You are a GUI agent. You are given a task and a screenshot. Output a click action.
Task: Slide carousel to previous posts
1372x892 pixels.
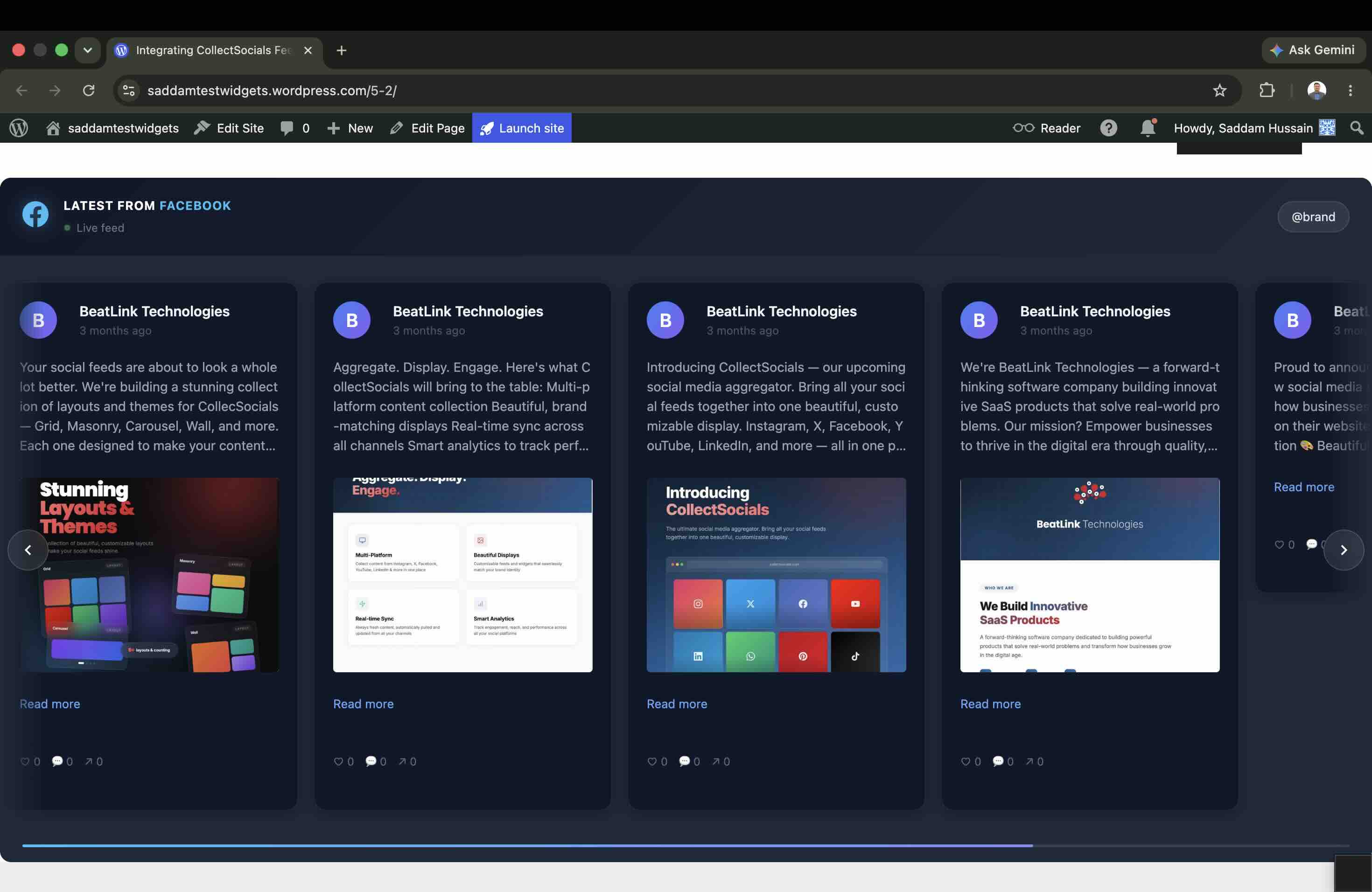point(28,550)
